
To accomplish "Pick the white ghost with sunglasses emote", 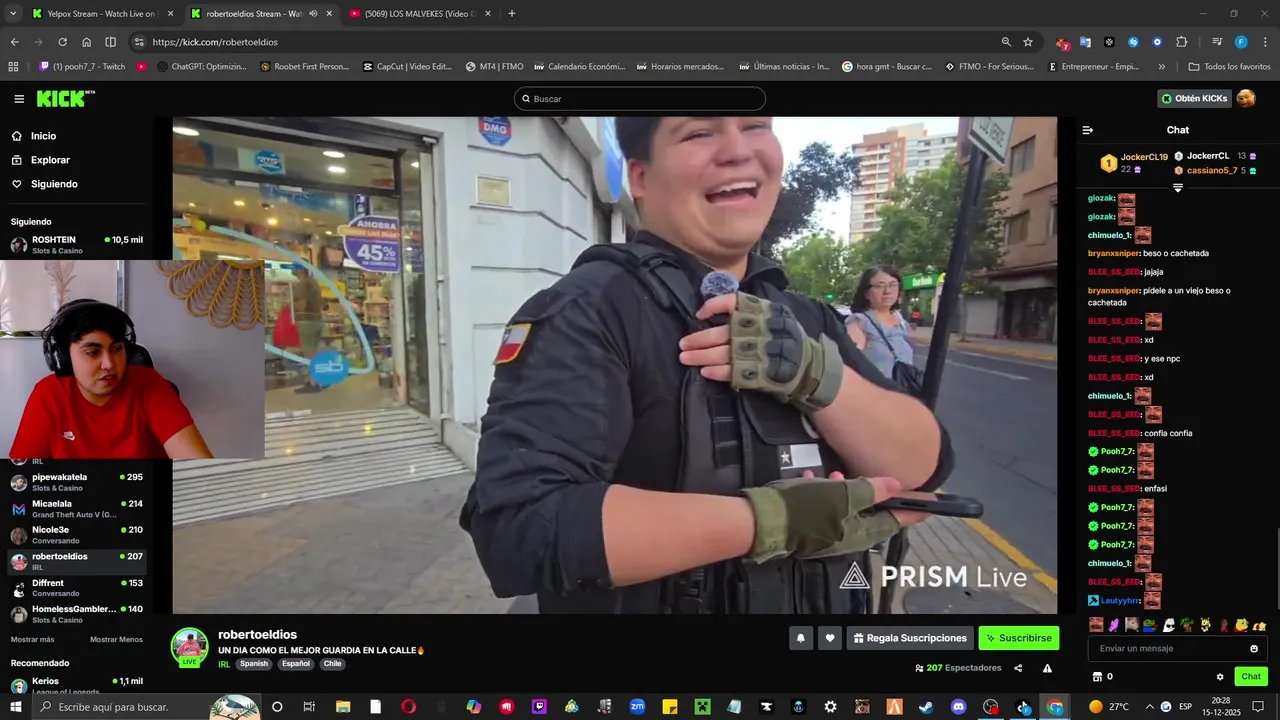I will [x=1169, y=625].
